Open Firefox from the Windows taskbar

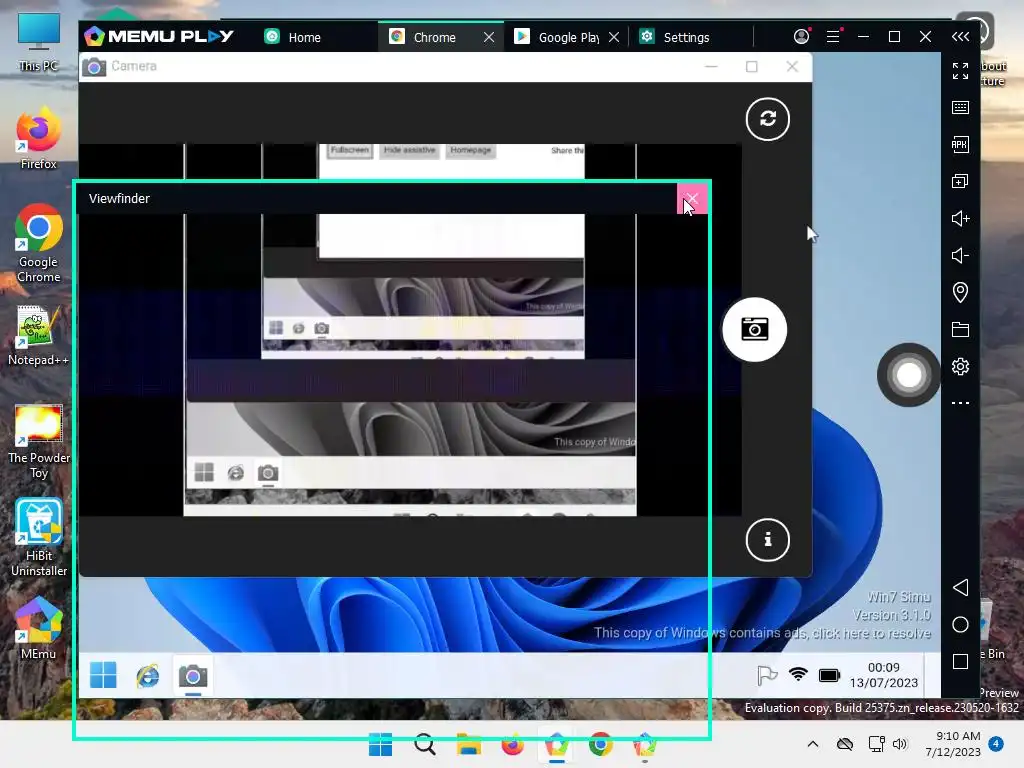tap(513, 744)
